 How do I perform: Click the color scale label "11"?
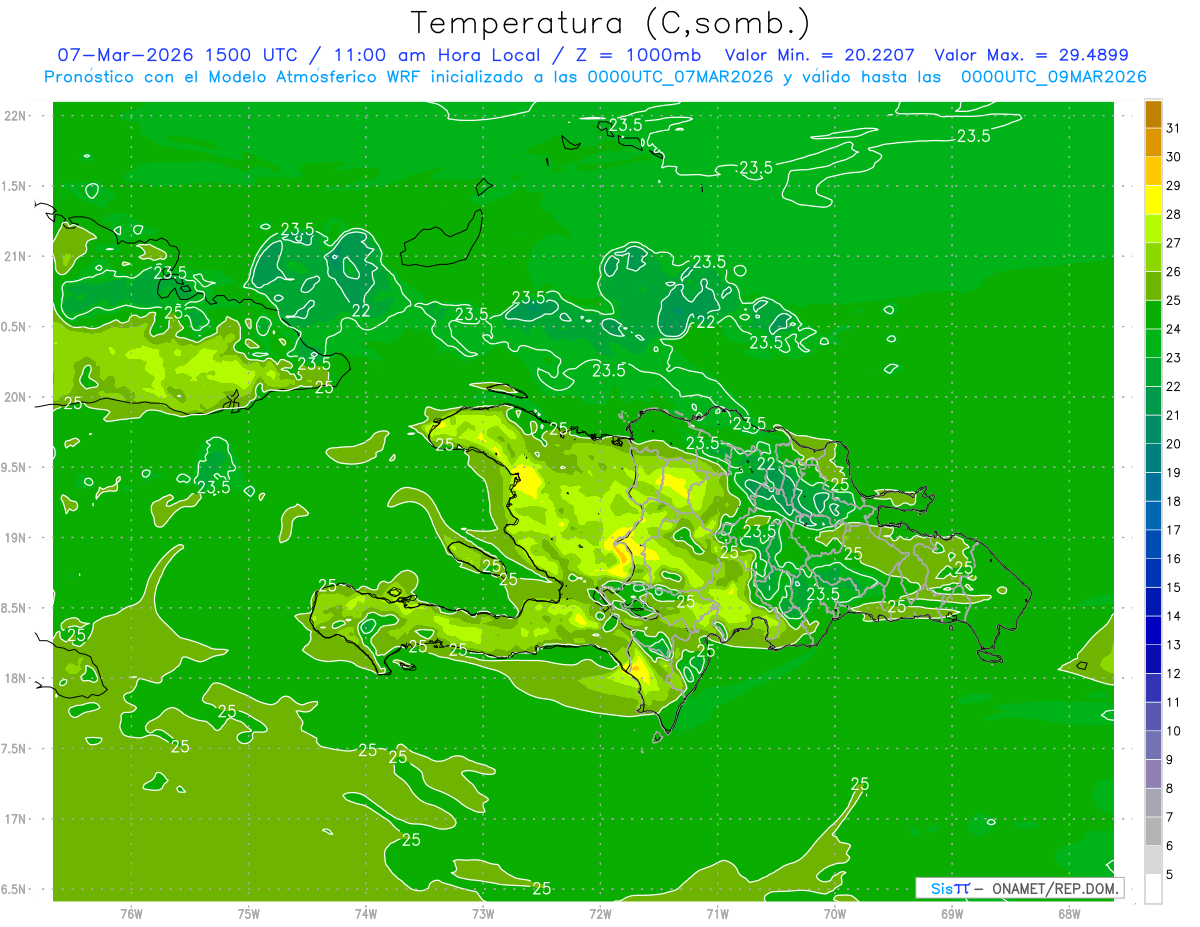1174,703
